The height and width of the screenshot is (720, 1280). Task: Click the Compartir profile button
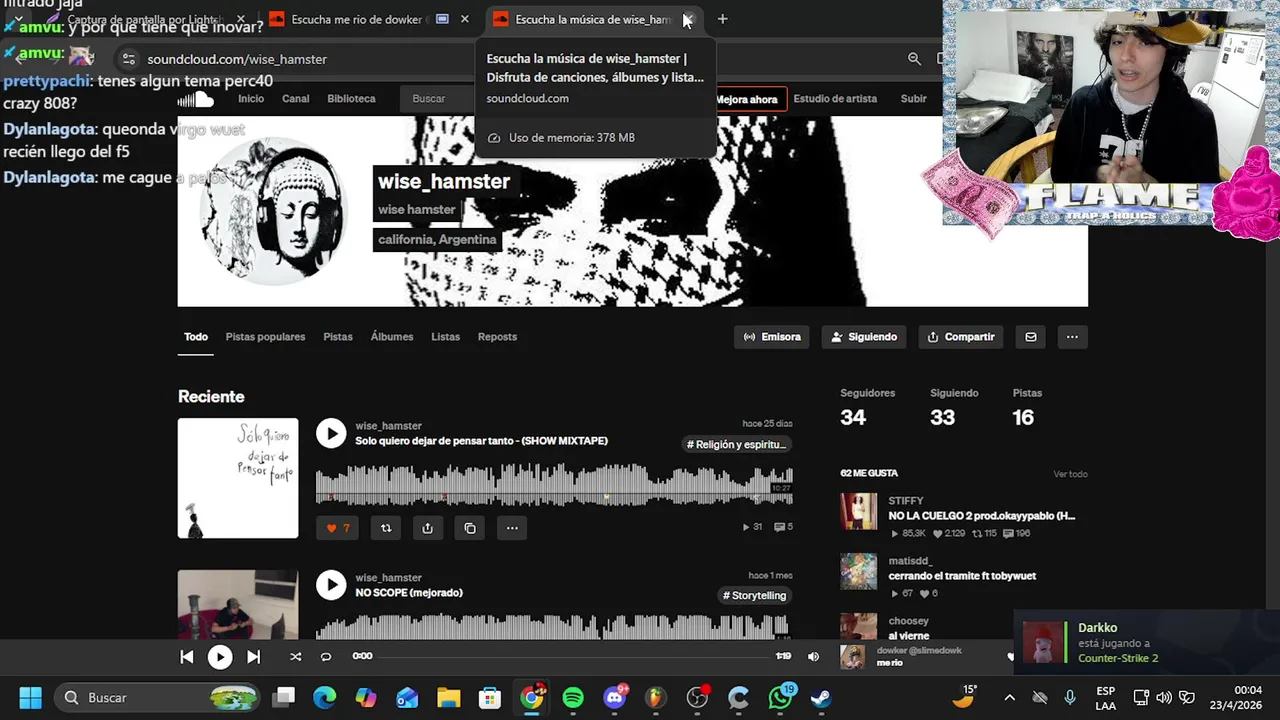pos(961,337)
